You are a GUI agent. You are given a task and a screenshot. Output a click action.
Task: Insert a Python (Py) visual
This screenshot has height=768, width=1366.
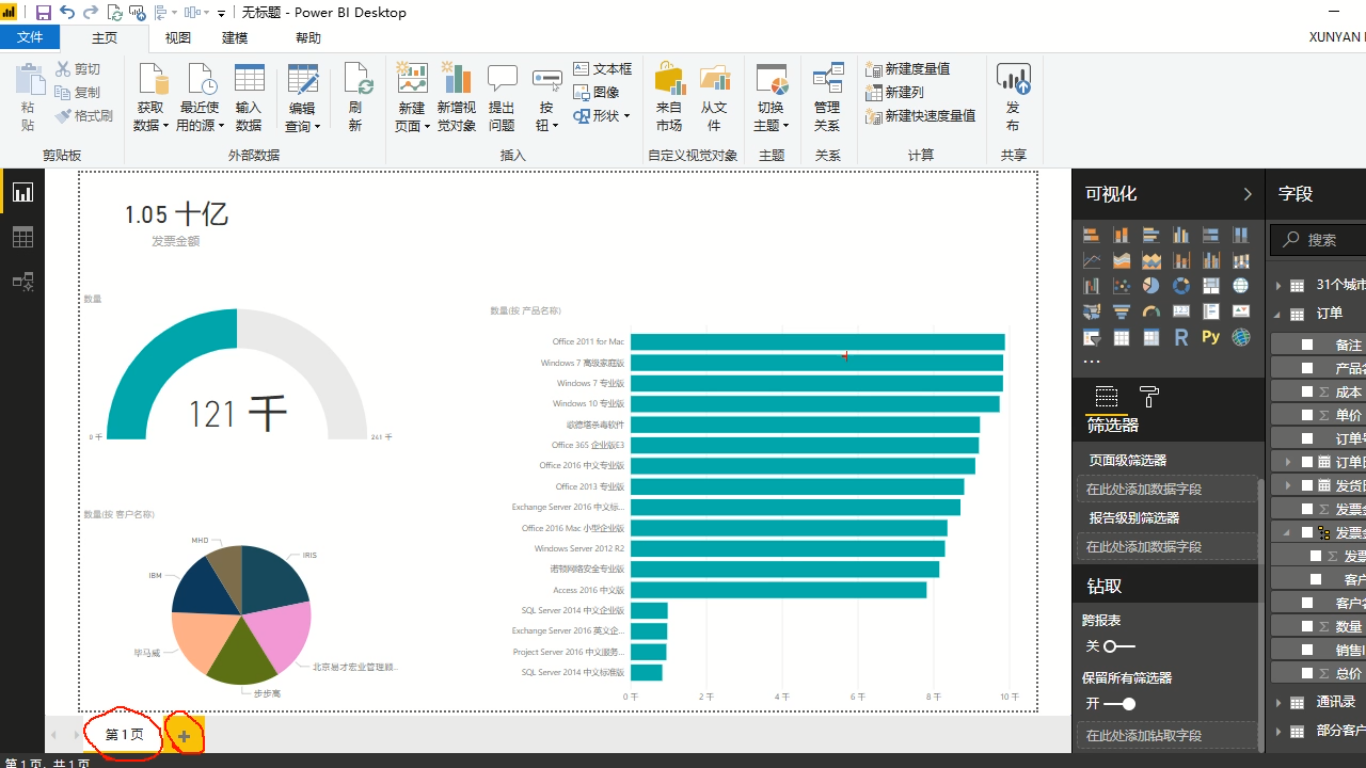point(1211,338)
